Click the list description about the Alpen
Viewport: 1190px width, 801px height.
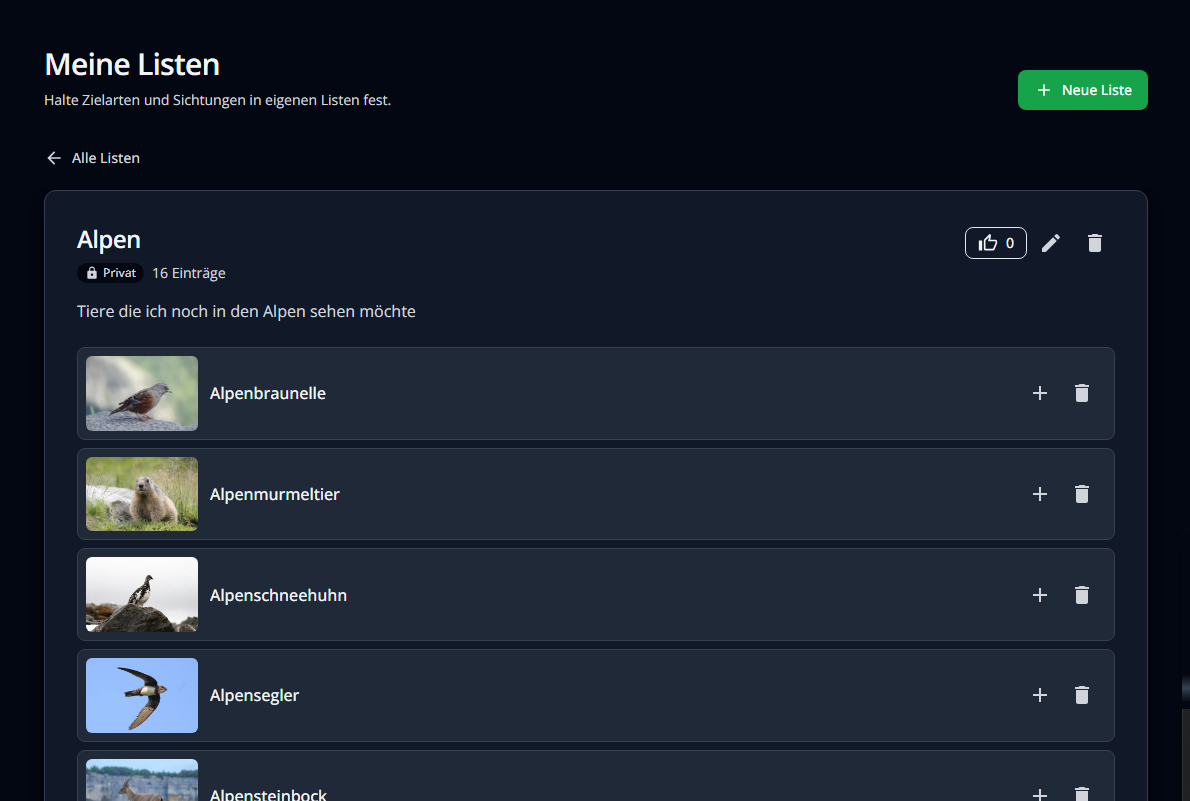pyautogui.click(x=246, y=311)
